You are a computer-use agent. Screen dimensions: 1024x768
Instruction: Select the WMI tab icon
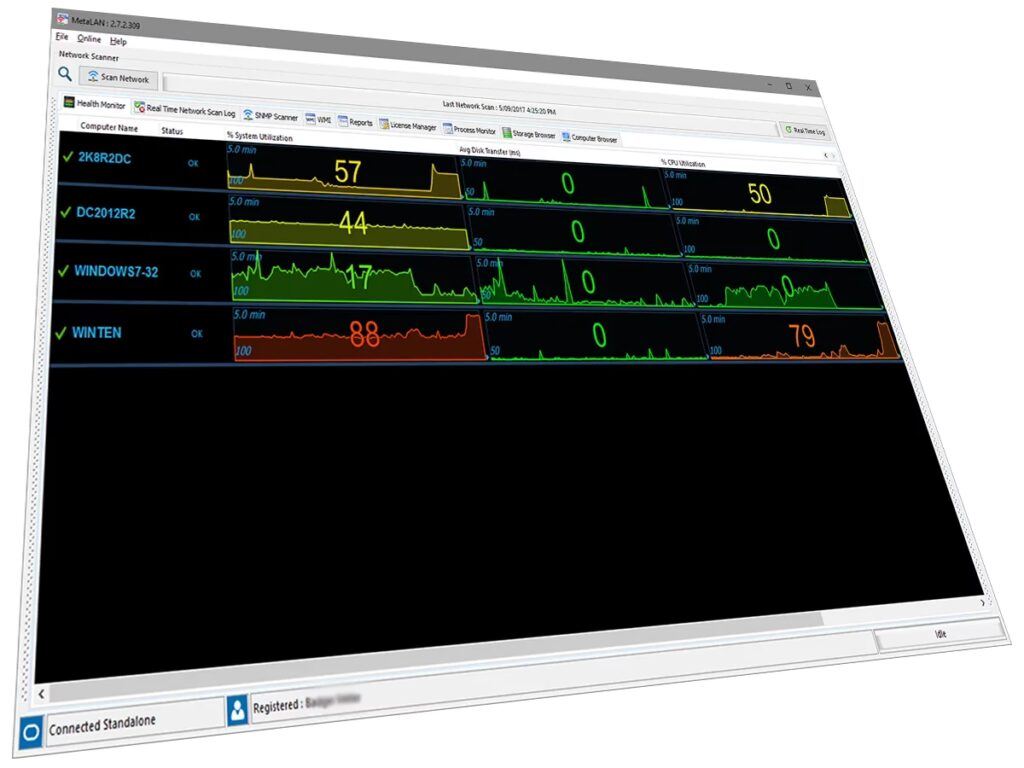click(310, 119)
